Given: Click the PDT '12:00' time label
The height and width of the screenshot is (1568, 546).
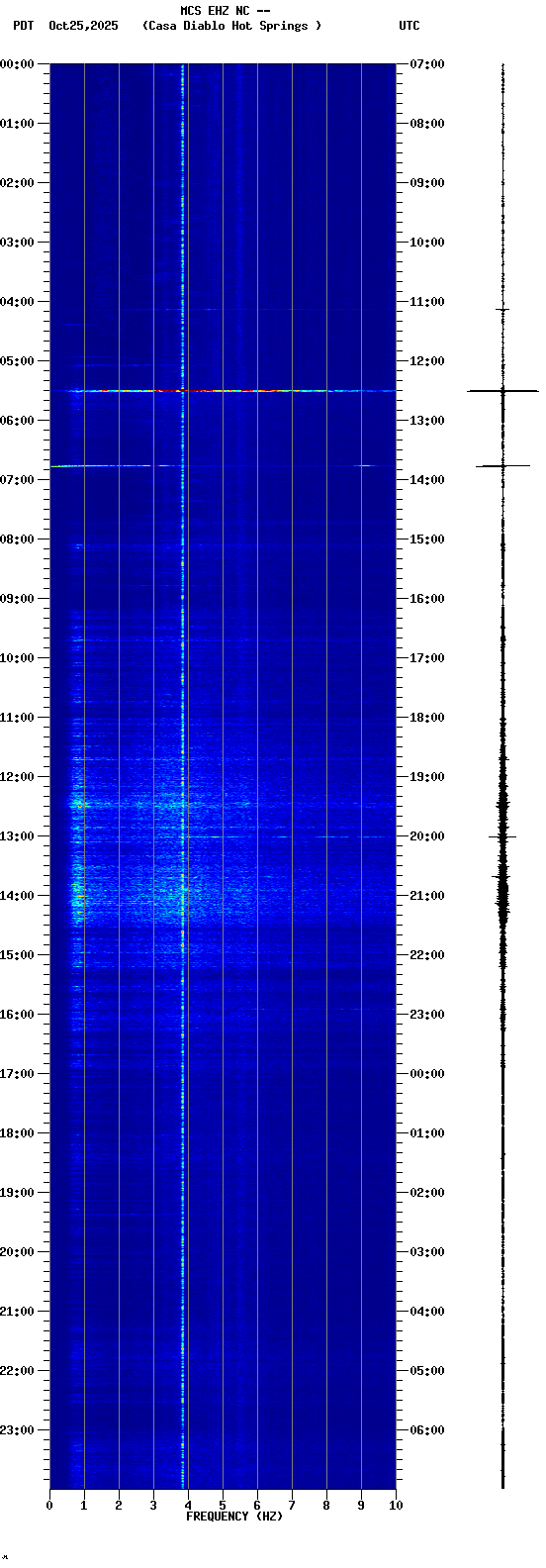Looking at the screenshot, I should (x=18, y=777).
